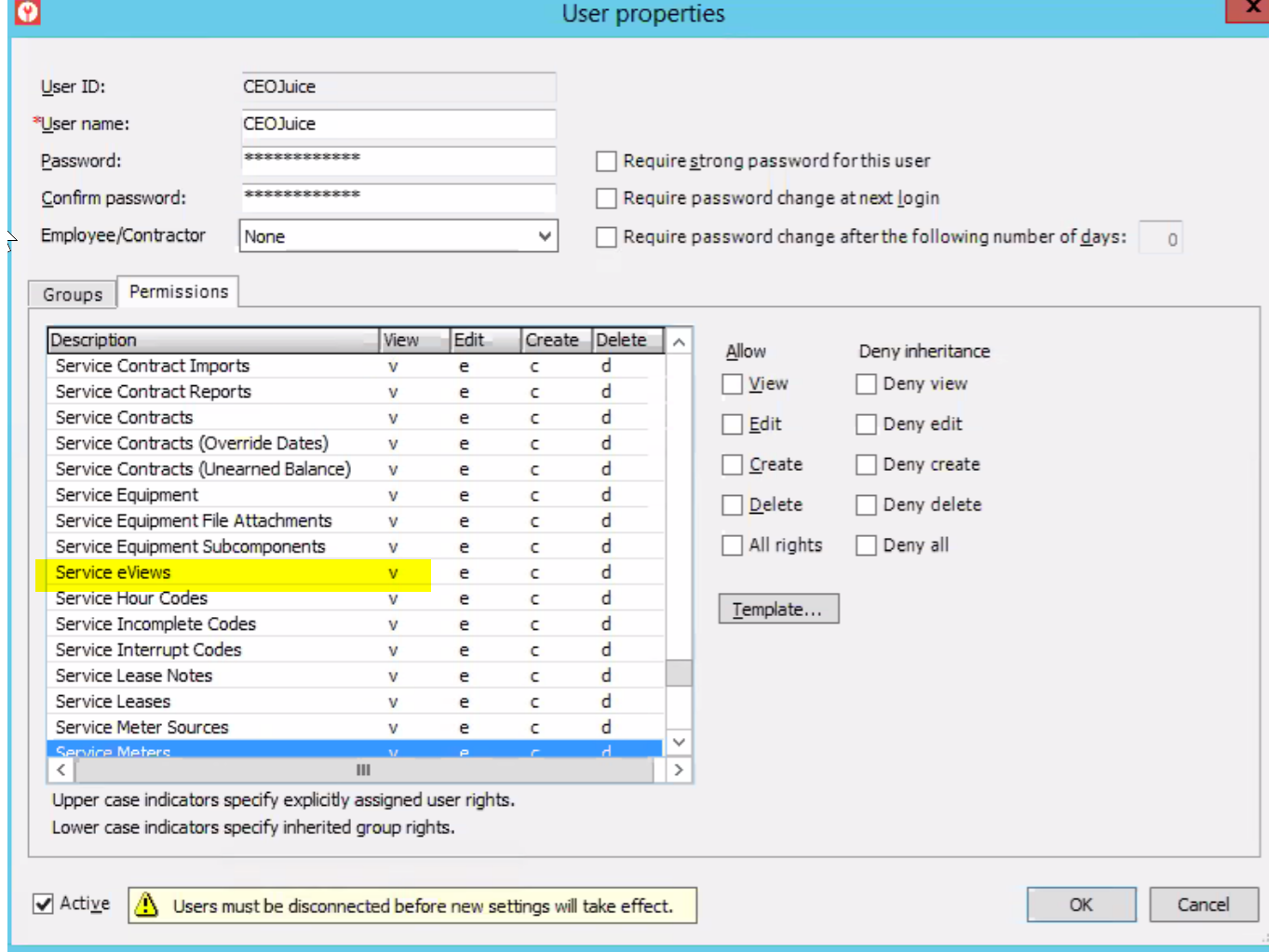Select the Permissions tab

click(179, 291)
